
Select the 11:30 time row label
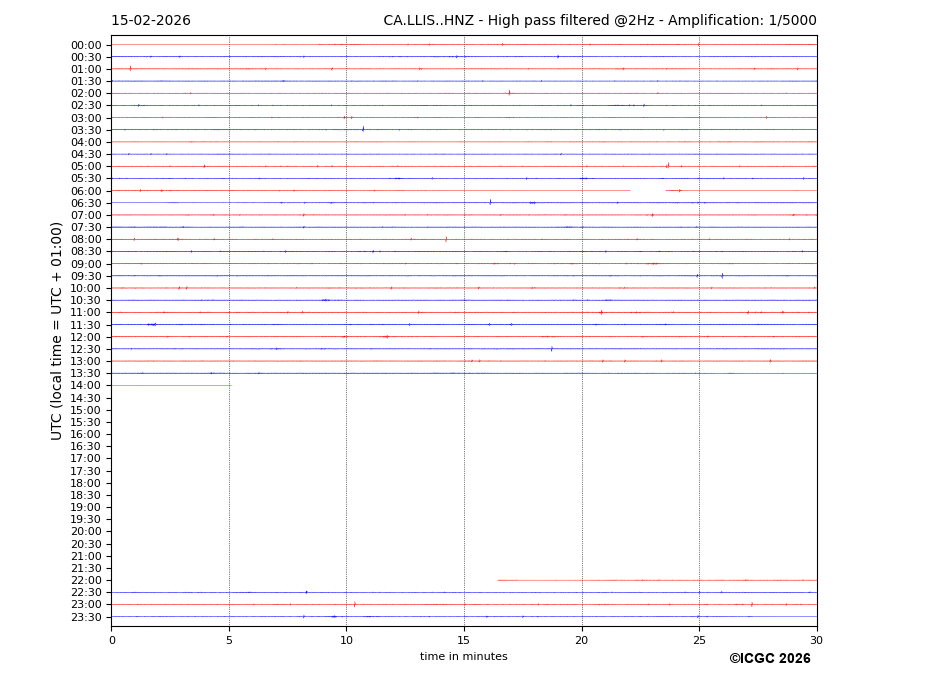coord(86,325)
